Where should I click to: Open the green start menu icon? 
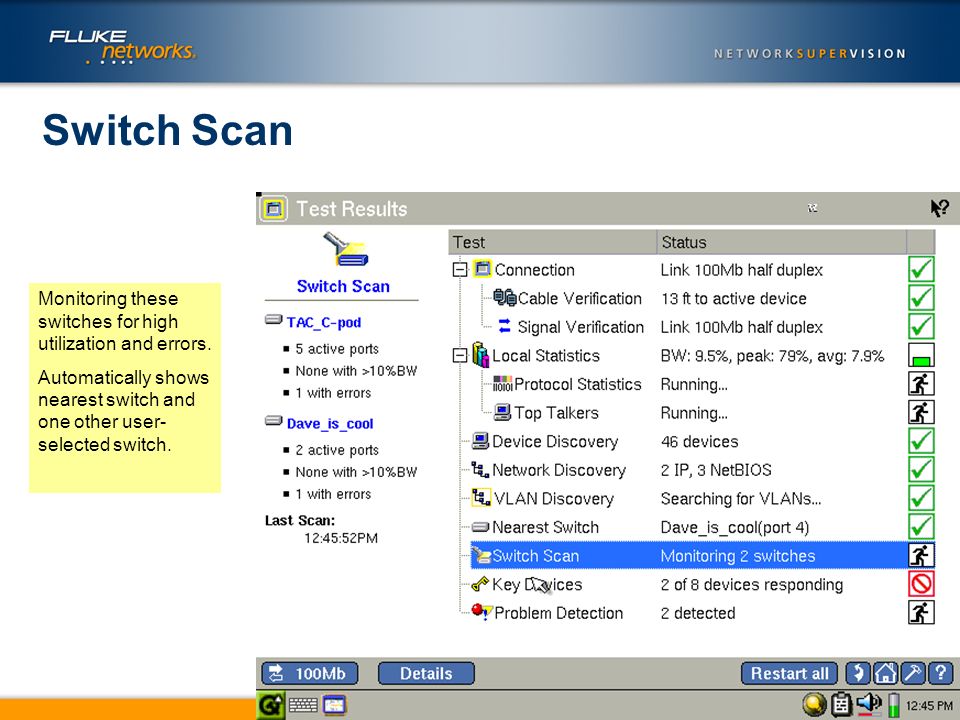tap(270, 705)
